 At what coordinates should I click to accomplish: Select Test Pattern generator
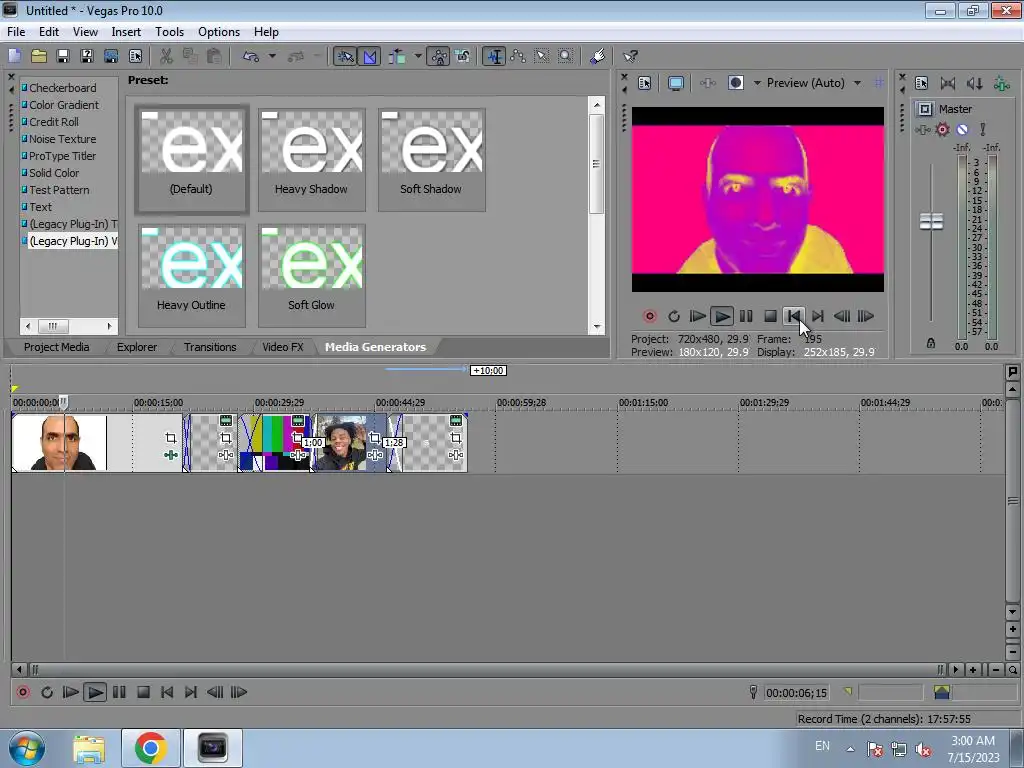point(59,189)
